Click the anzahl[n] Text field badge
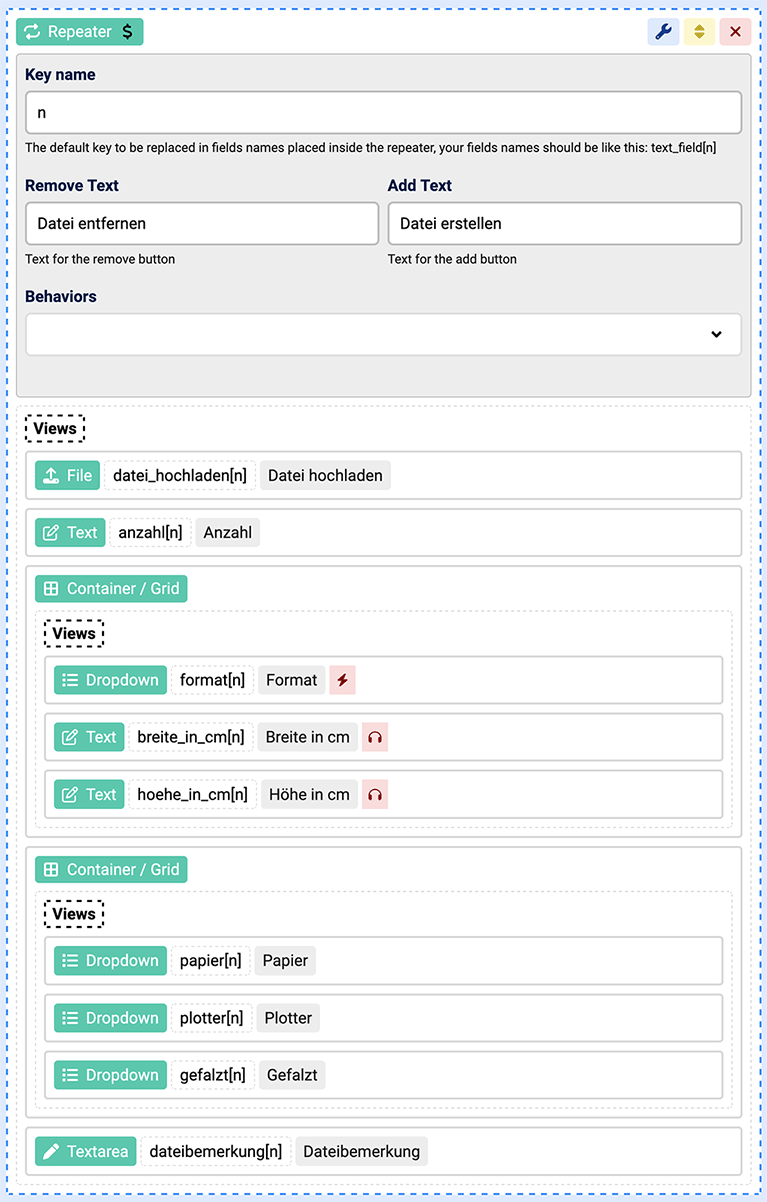This screenshot has height=1202, width=767. coord(69,532)
